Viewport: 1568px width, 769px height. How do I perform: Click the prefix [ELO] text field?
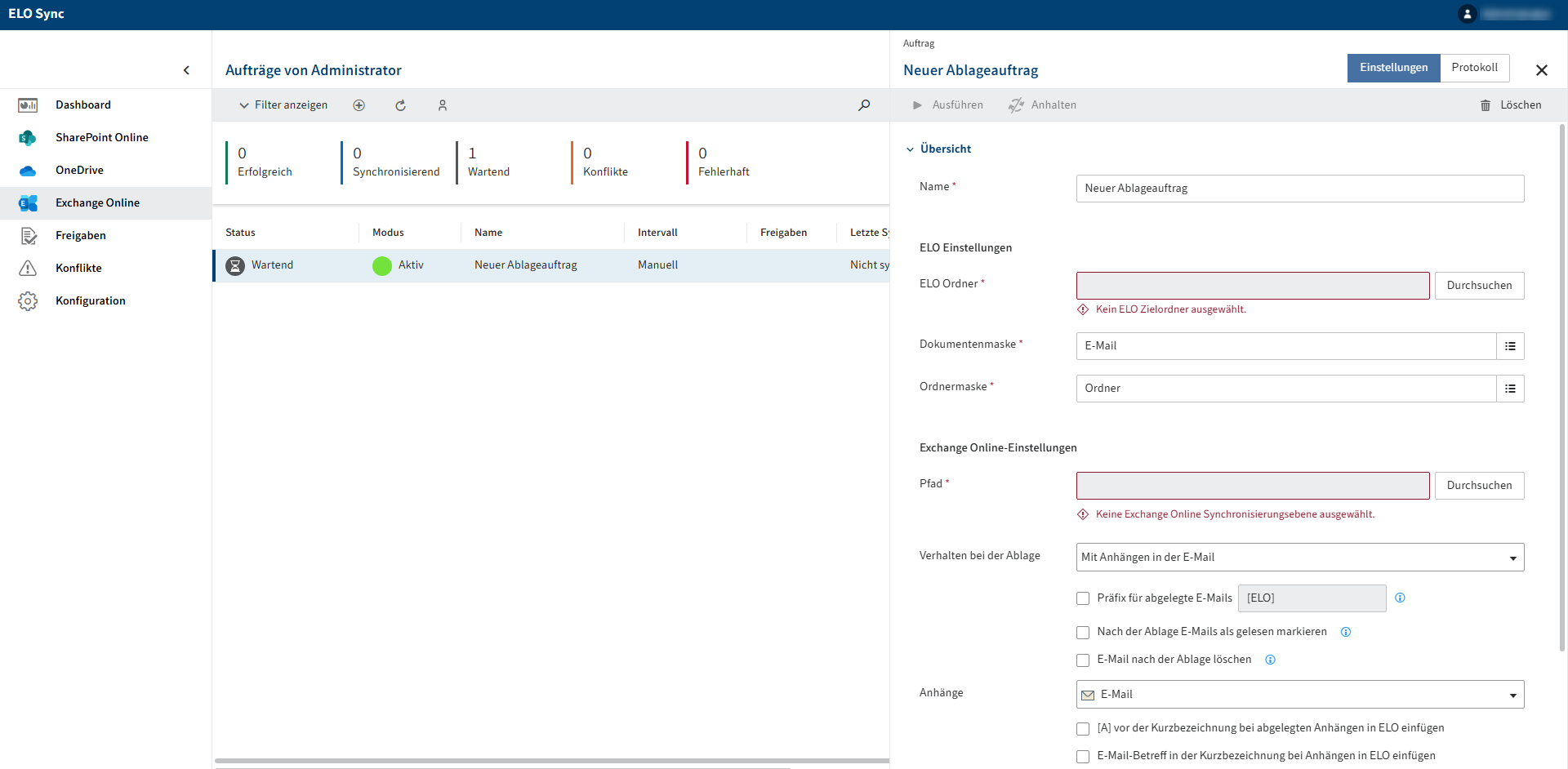point(1312,598)
